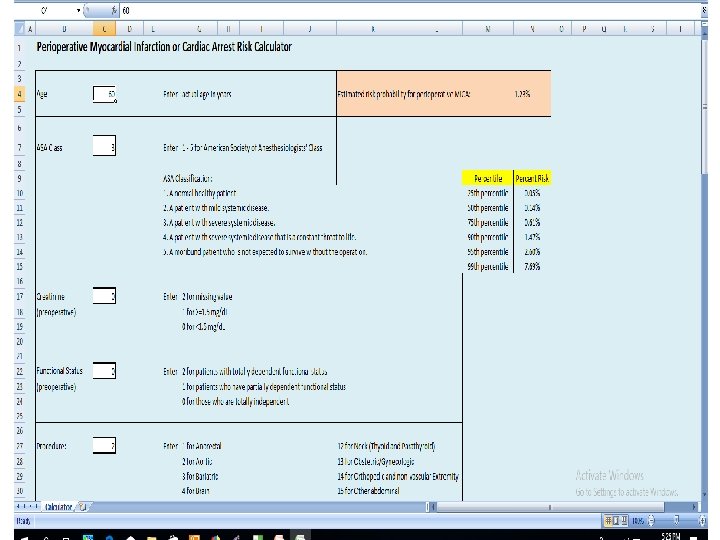
Task: Open the zoom level percentage dialog
Action: 638,521
